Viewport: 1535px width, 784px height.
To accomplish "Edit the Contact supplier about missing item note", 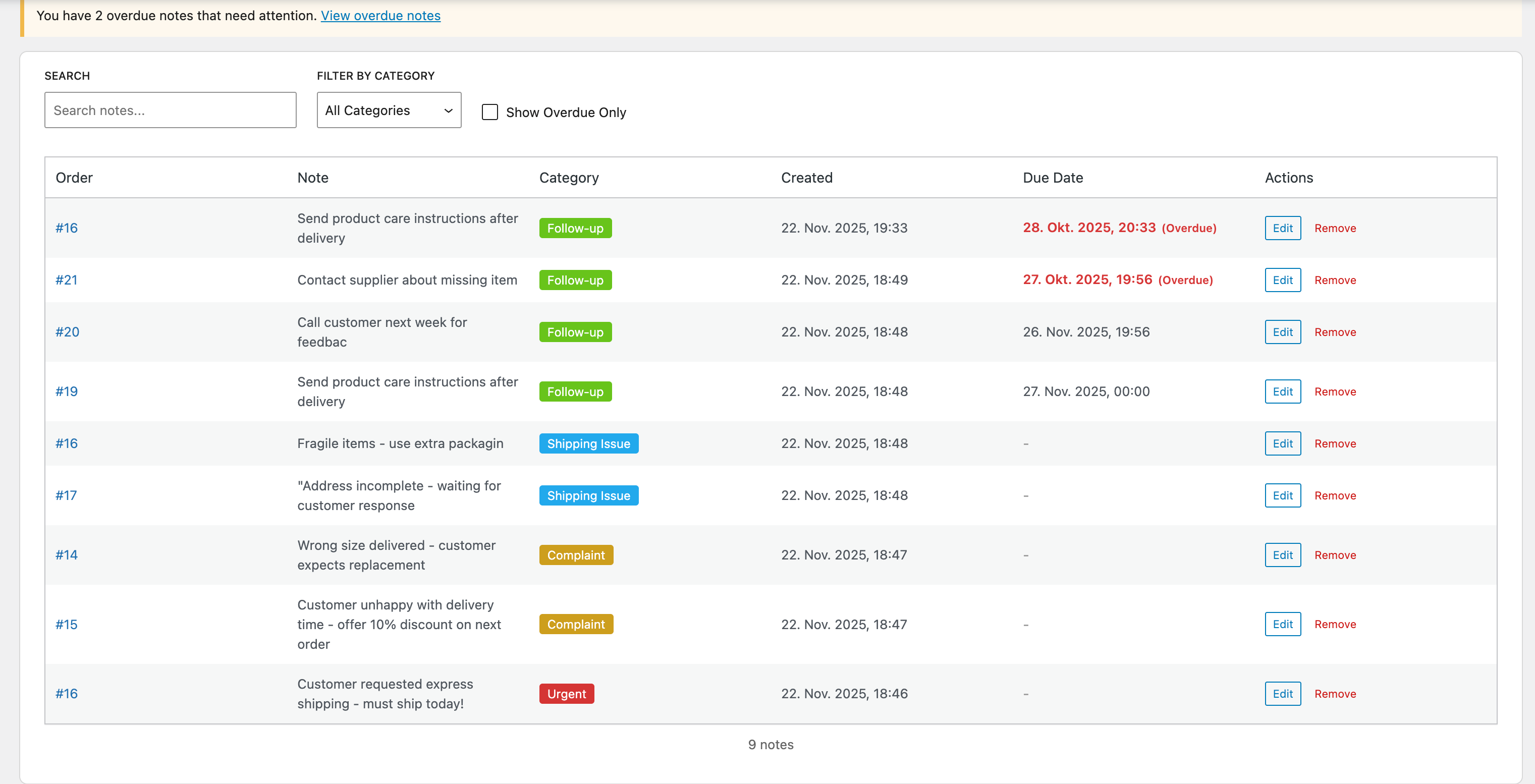I will [1282, 280].
